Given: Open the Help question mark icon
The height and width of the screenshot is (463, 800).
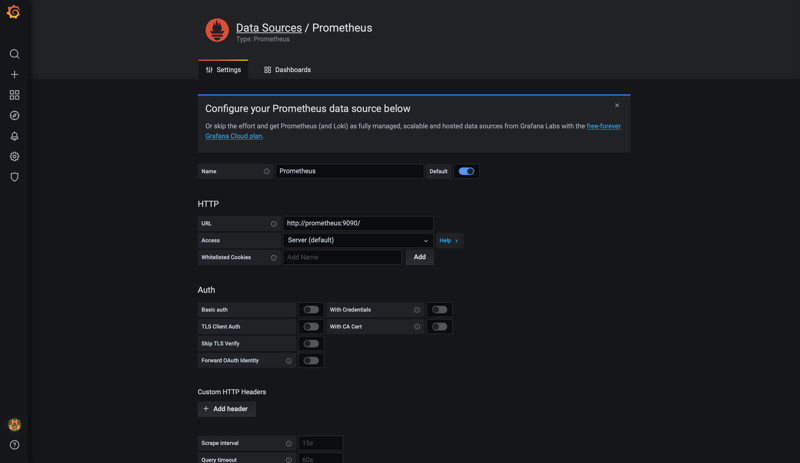Looking at the screenshot, I should pyautogui.click(x=14, y=445).
